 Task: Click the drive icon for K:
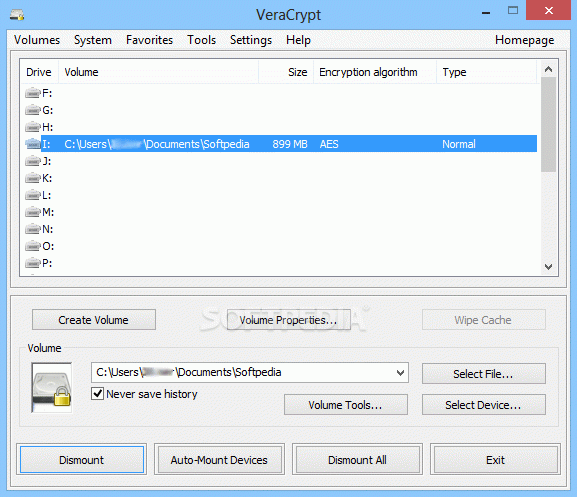pyautogui.click(x=32, y=178)
